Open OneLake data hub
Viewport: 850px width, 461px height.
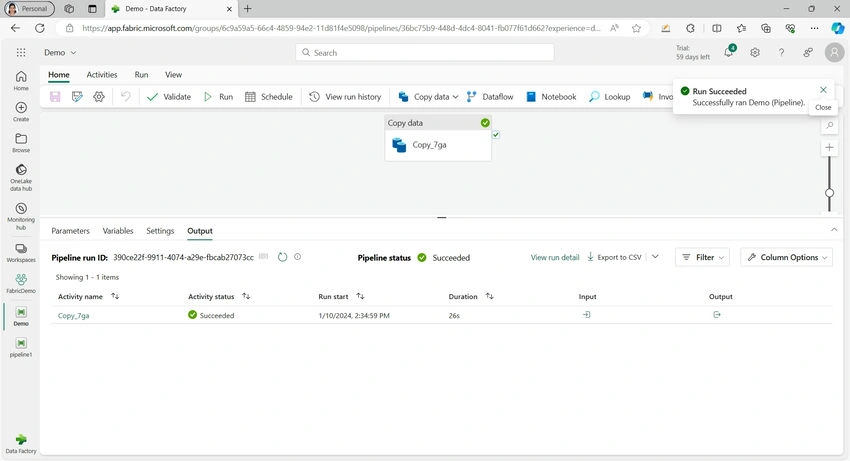coord(21,177)
